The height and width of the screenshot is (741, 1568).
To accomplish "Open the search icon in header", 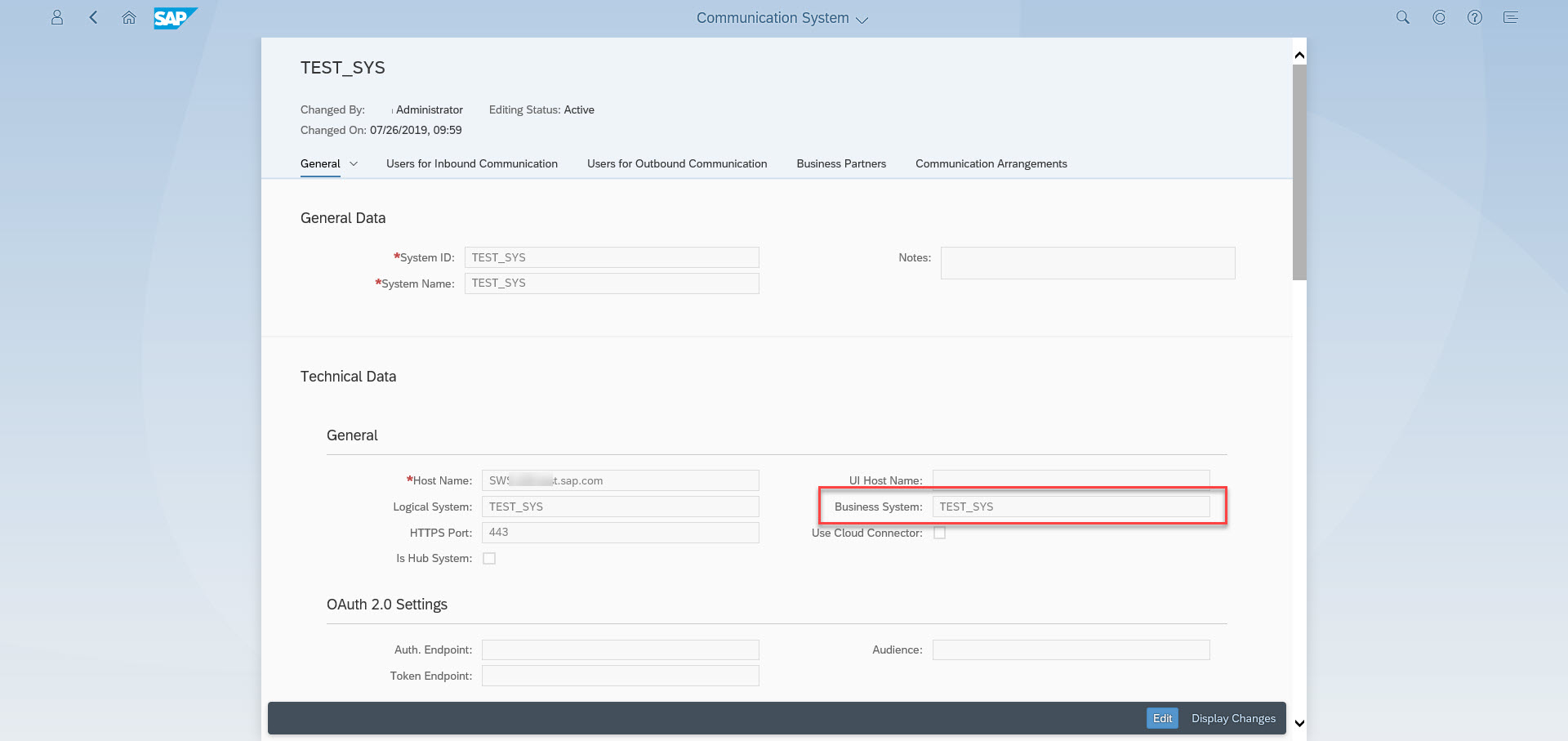I will click(x=1403, y=17).
